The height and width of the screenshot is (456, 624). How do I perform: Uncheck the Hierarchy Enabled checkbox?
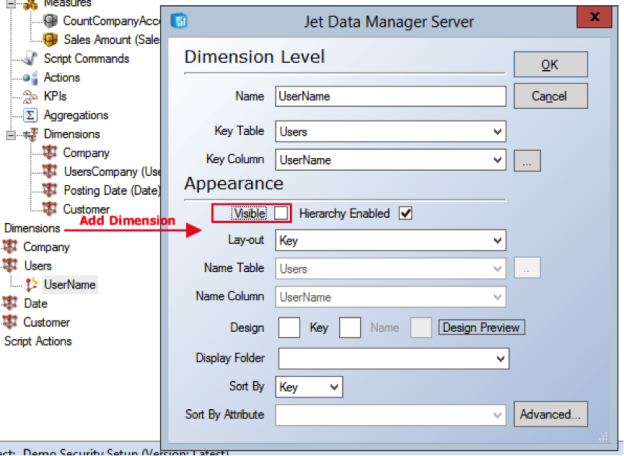[406, 213]
